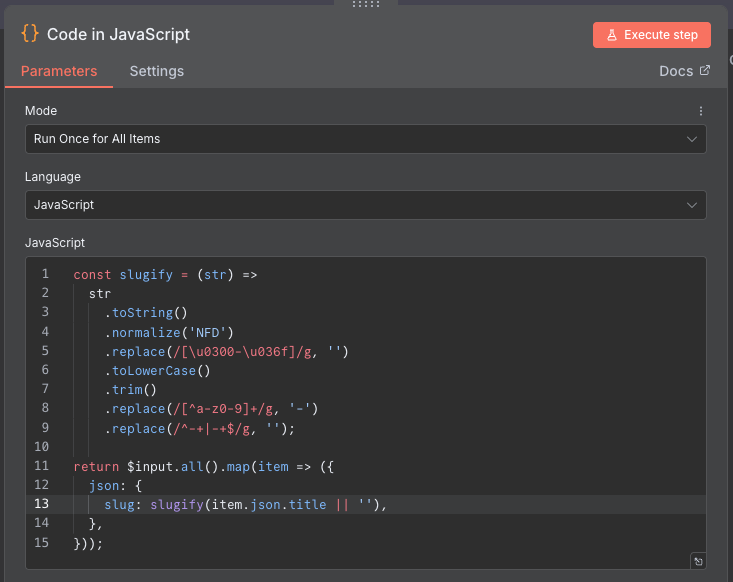Click code line 1 'const slugify = (str) =>'

165,274
